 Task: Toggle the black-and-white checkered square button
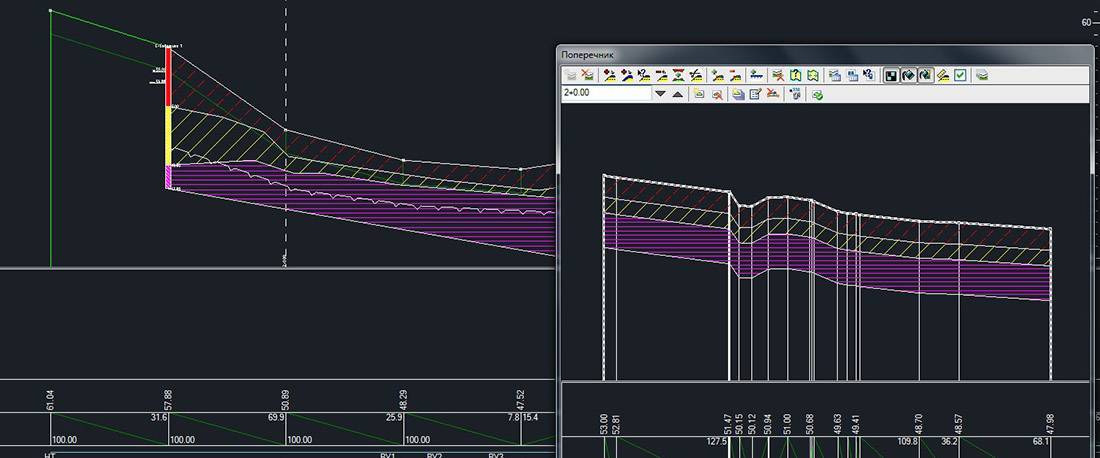click(891, 75)
